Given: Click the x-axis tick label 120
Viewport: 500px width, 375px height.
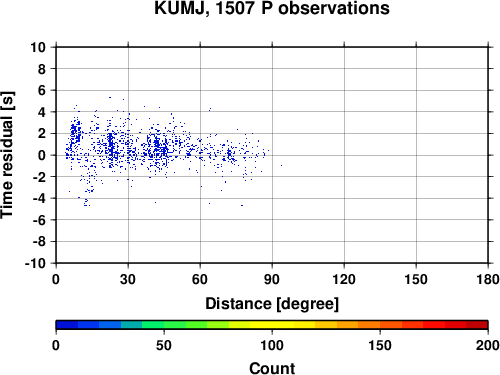Looking at the screenshot, I should (x=344, y=279).
